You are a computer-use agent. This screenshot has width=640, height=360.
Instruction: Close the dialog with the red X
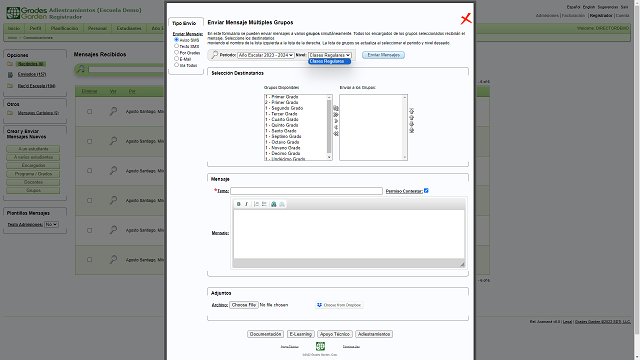click(x=466, y=18)
